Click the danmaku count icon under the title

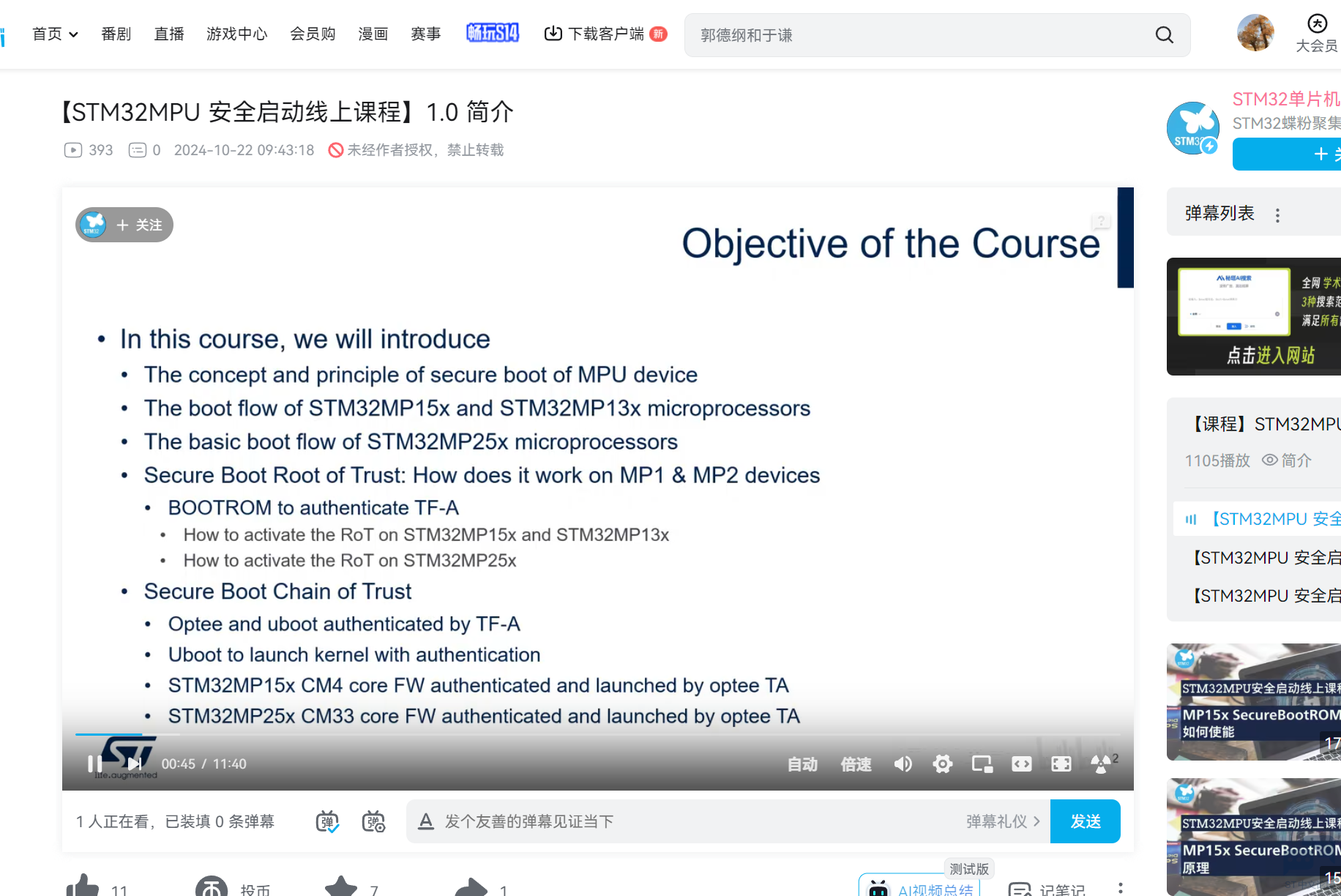138,150
